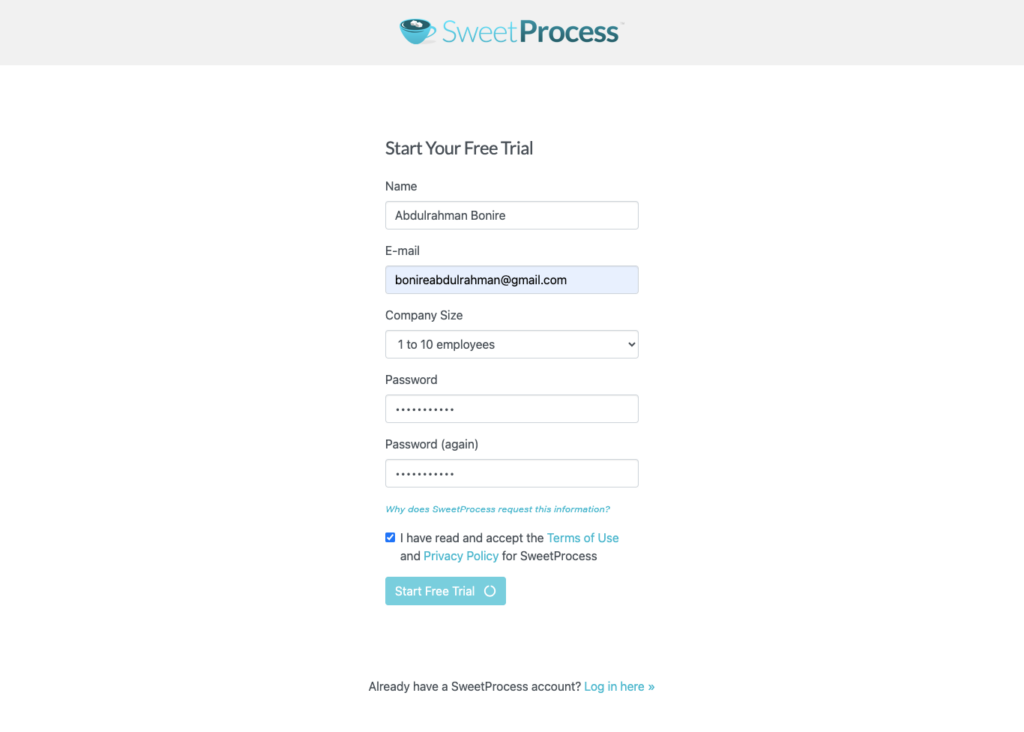Click the "Name" field label
The image size is (1024, 732).
point(401,186)
